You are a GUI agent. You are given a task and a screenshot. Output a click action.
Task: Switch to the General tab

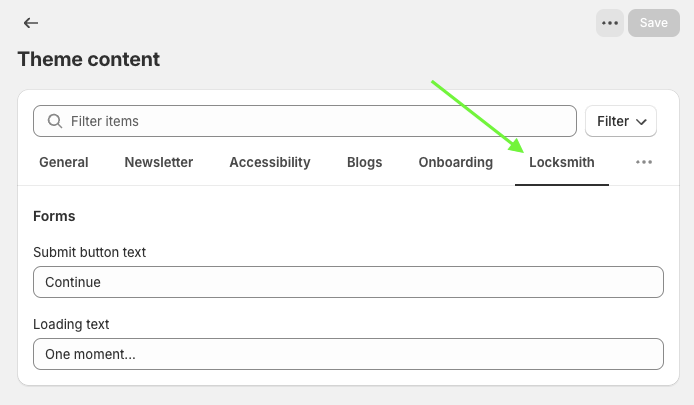[x=64, y=162]
